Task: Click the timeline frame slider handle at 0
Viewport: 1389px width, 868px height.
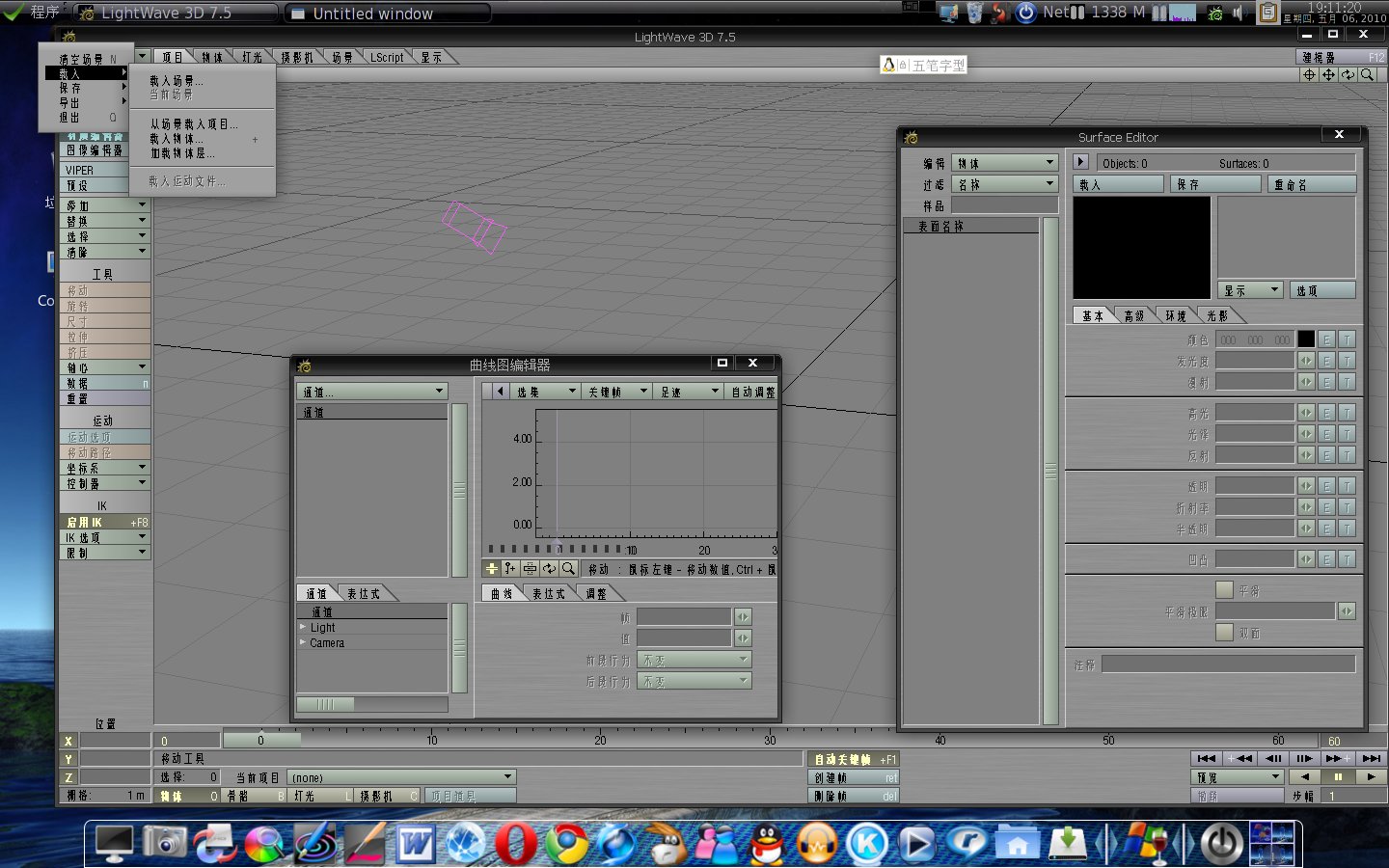Action: pos(261,740)
